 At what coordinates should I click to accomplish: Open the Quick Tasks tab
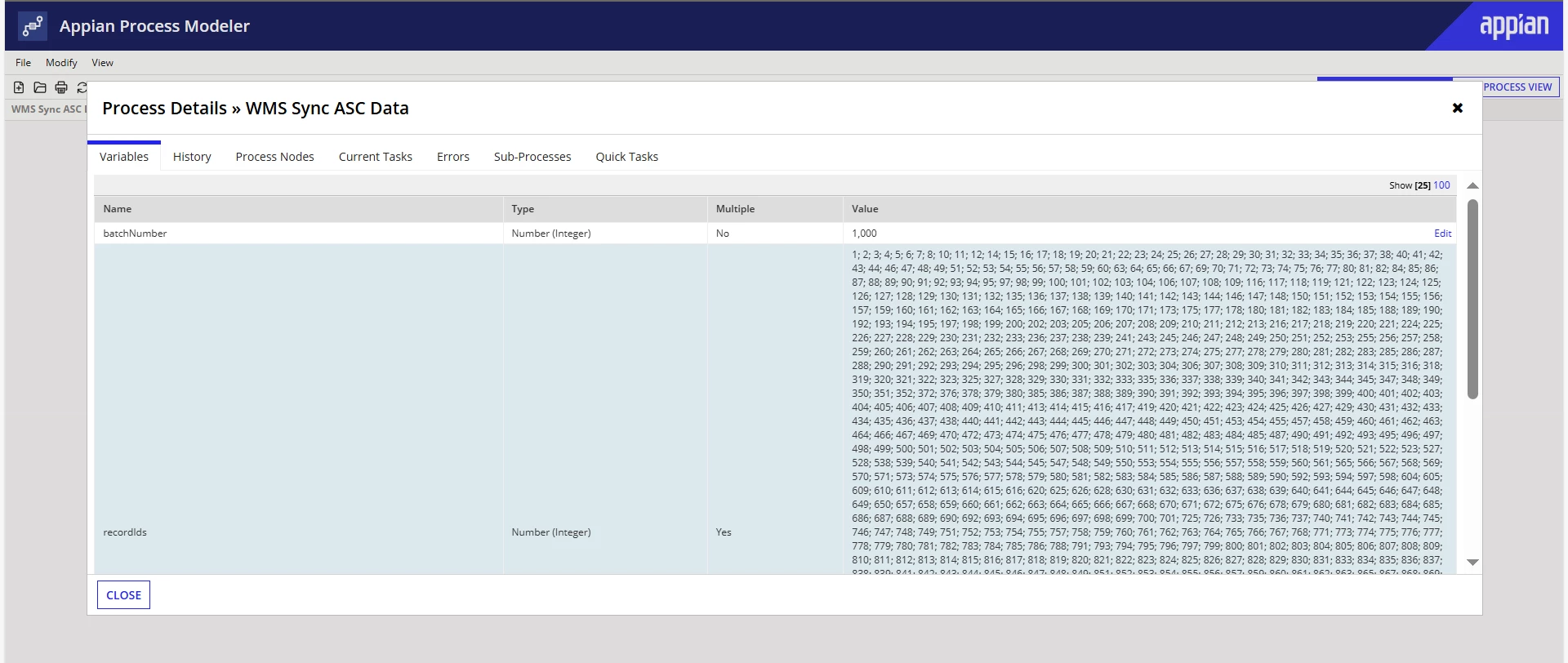pos(627,157)
